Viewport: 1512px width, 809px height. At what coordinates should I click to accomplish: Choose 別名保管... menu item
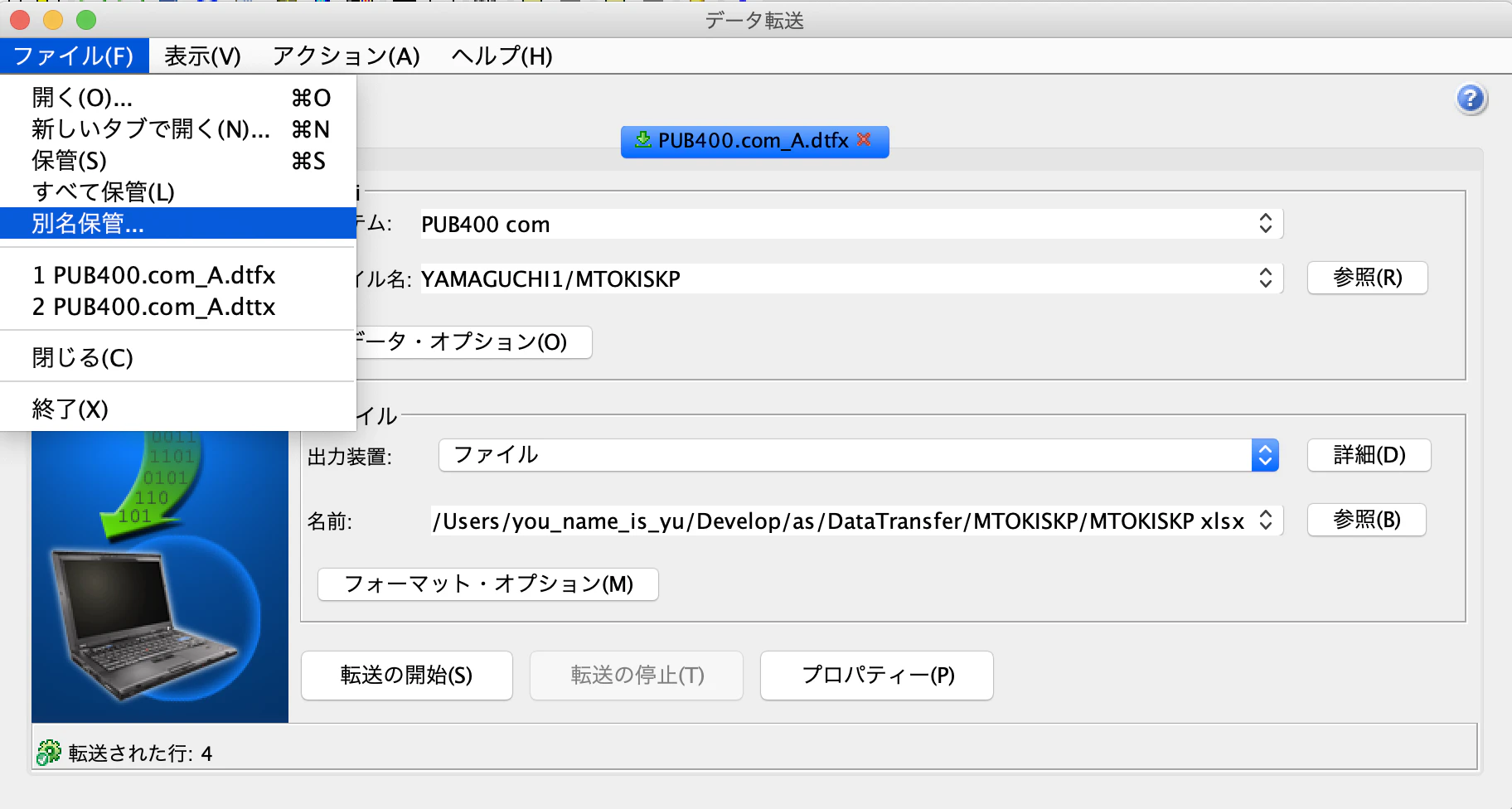click(178, 223)
